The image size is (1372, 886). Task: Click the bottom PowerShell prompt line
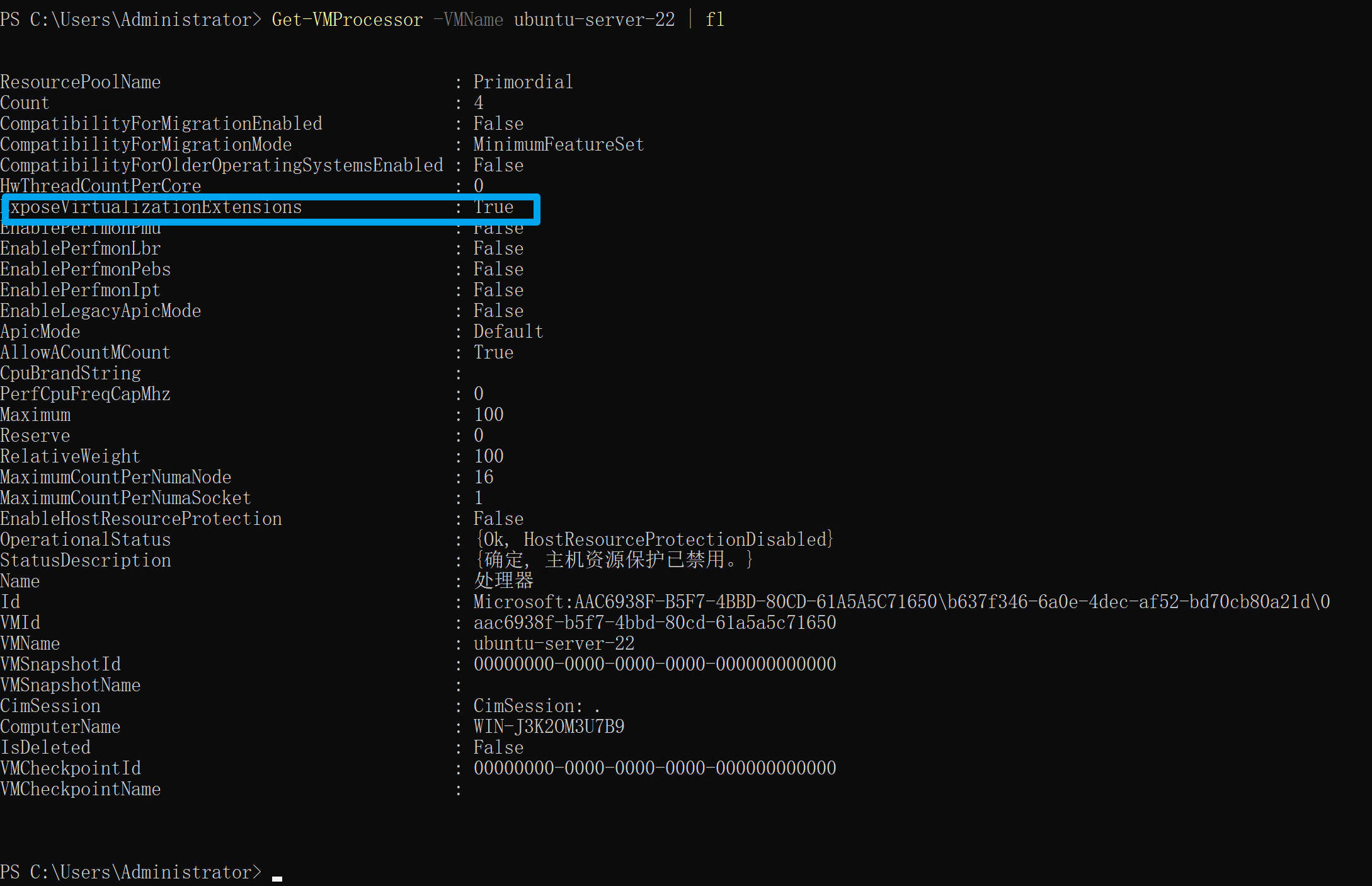pyautogui.click(x=141, y=872)
